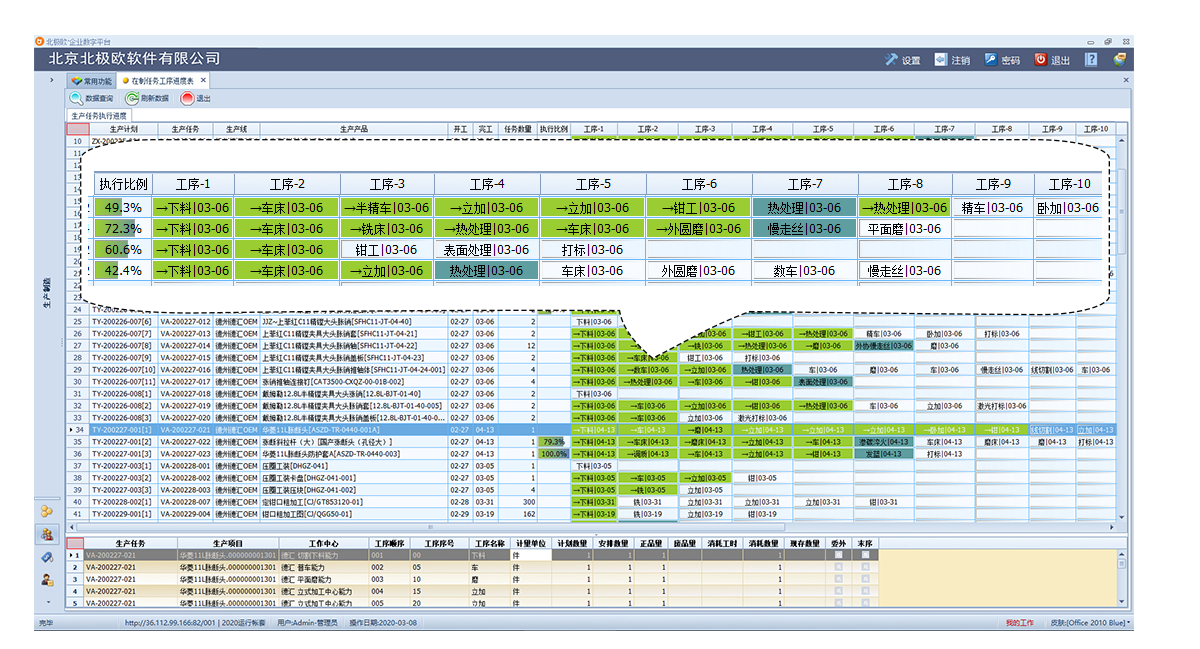Click the 注销 logout arrow icon
The image size is (1200, 649).
pos(941,60)
